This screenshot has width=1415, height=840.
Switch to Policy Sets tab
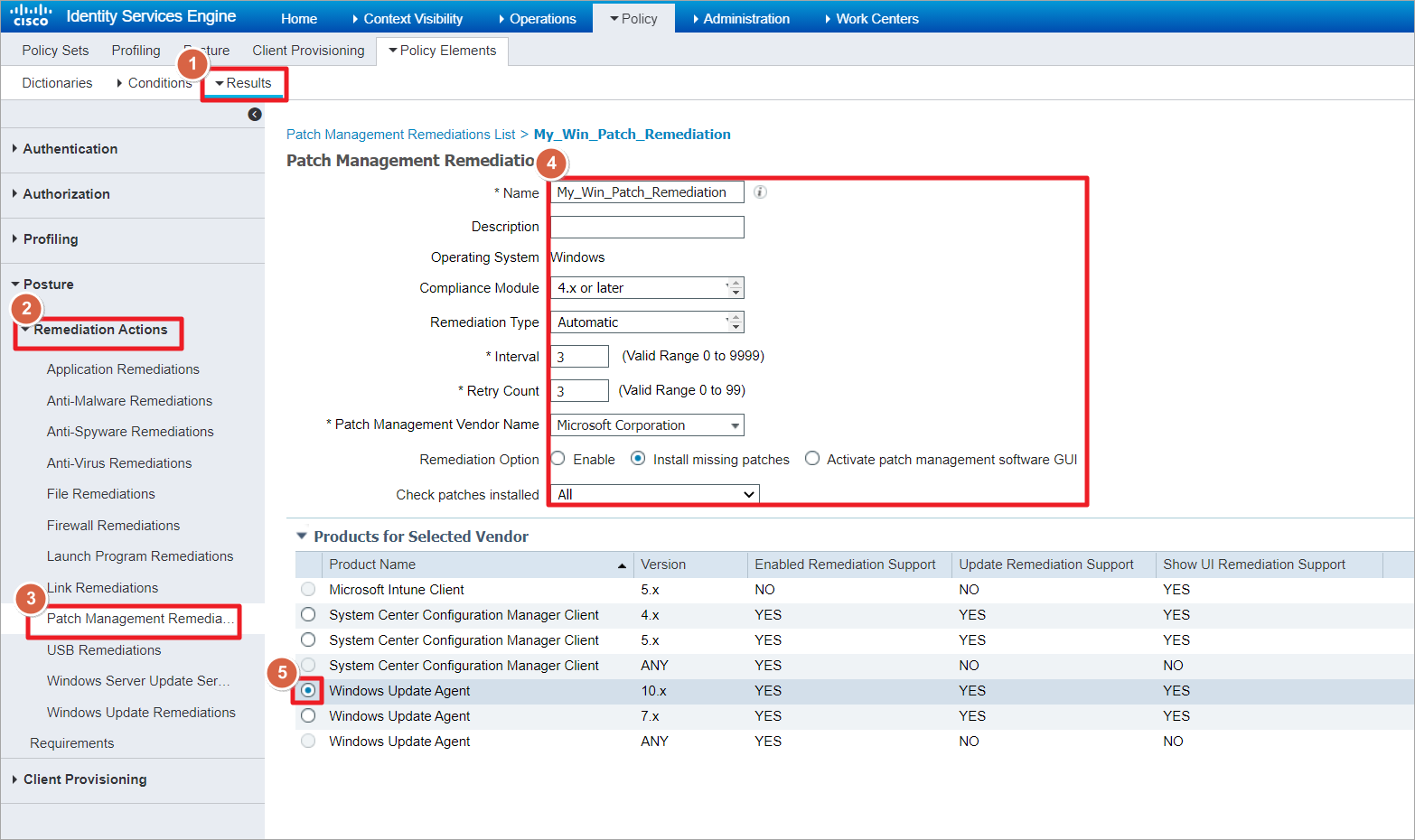[x=55, y=51]
